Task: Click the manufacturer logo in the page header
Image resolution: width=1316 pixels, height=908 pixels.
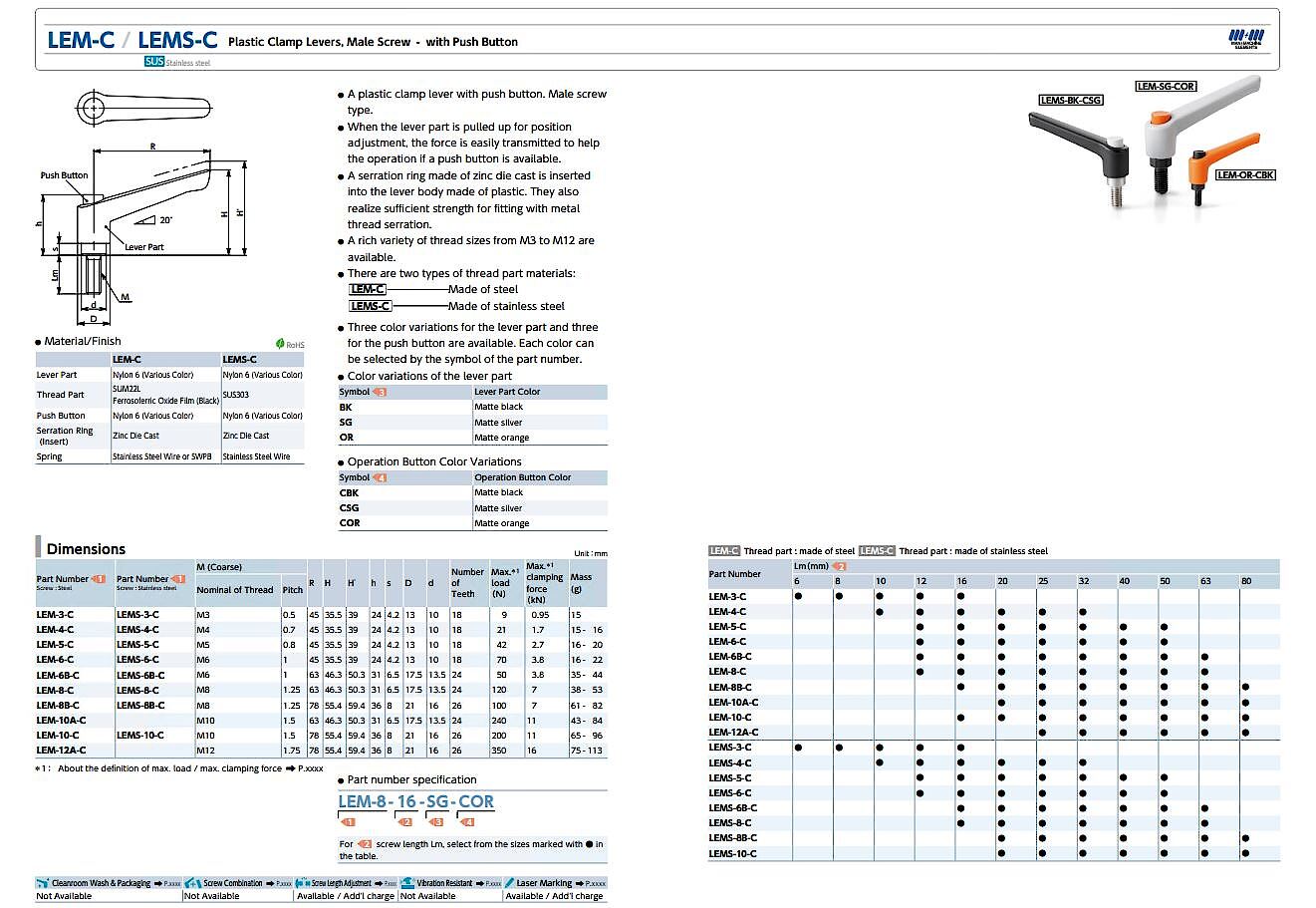Action: (x=1245, y=40)
